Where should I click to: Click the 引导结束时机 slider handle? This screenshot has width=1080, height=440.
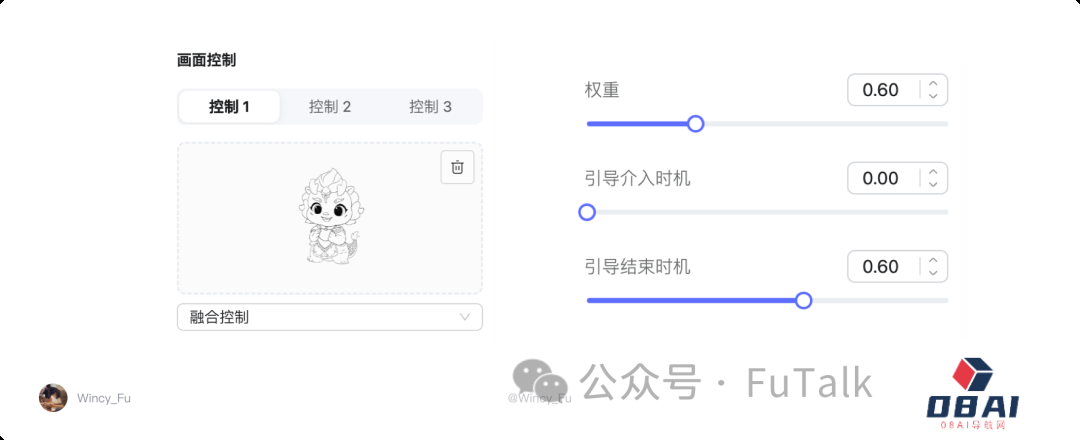[x=804, y=300]
